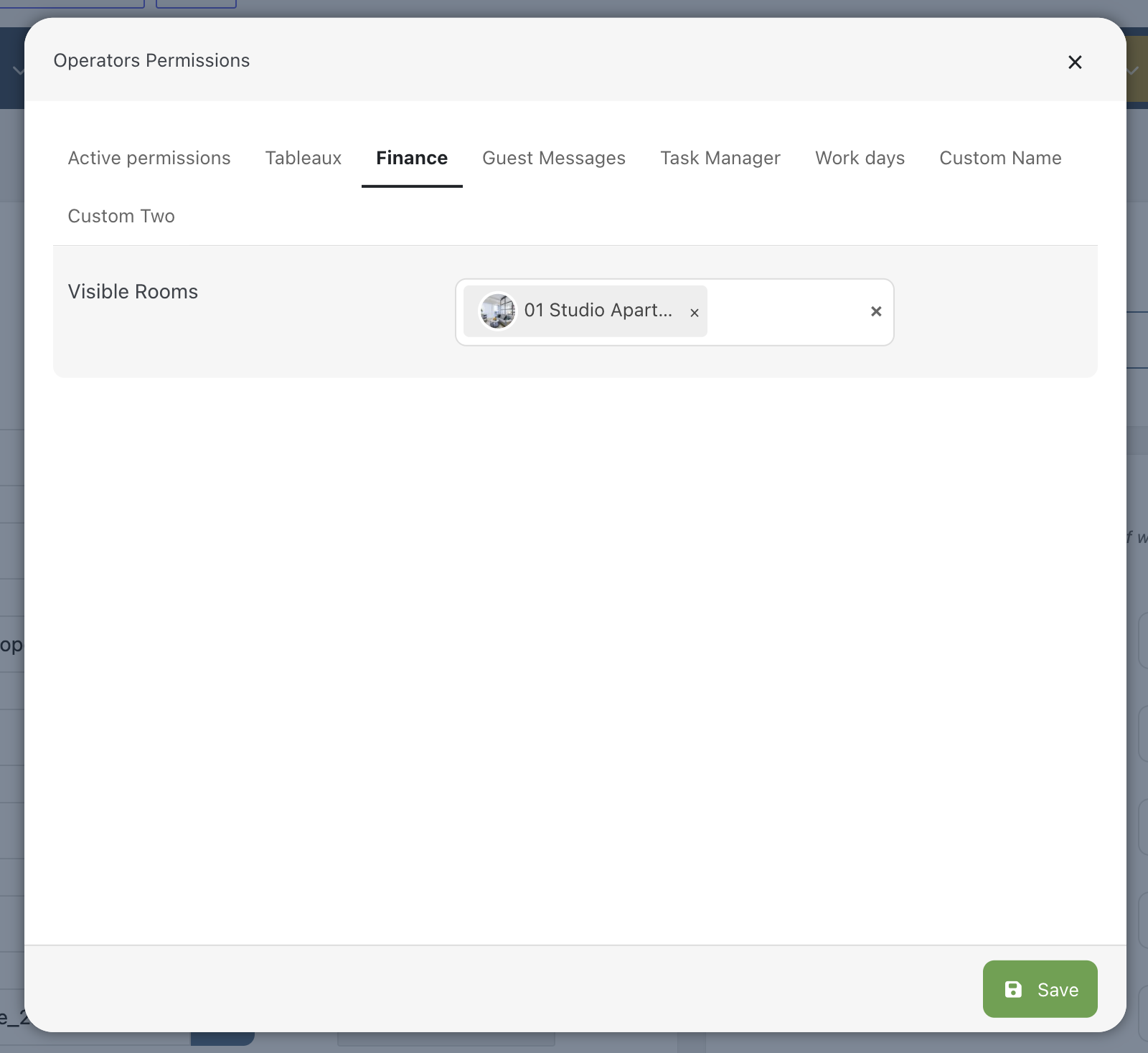Open the Task Manager tab
1148x1053 pixels.
(720, 158)
